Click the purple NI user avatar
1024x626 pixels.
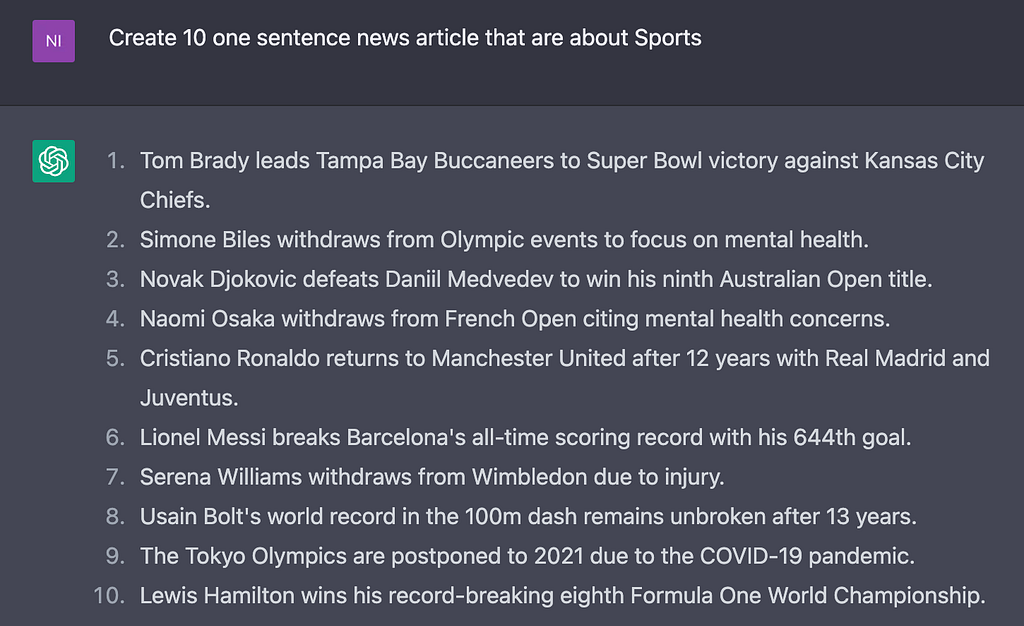(x=53, y=40)
